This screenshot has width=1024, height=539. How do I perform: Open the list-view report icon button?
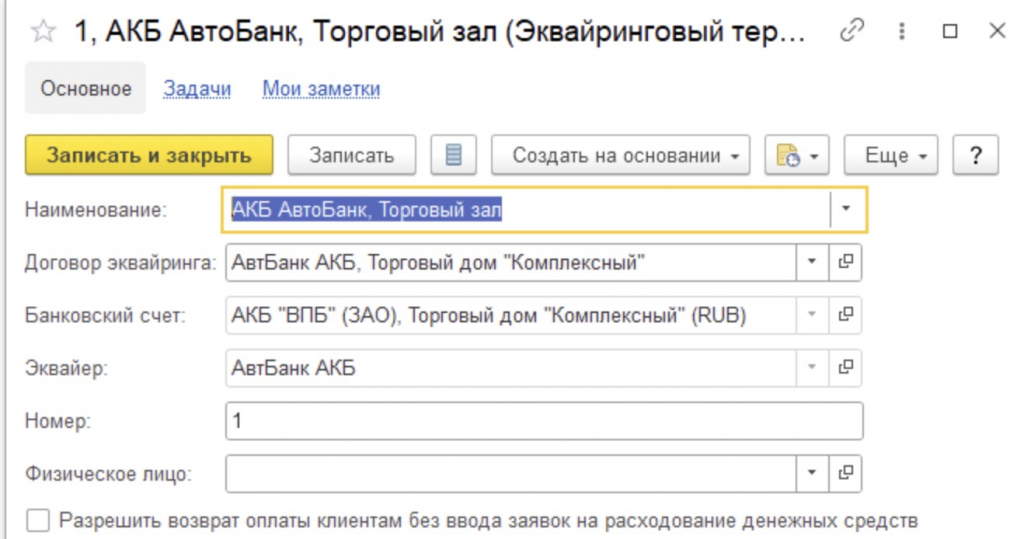[x=453, y=155]
